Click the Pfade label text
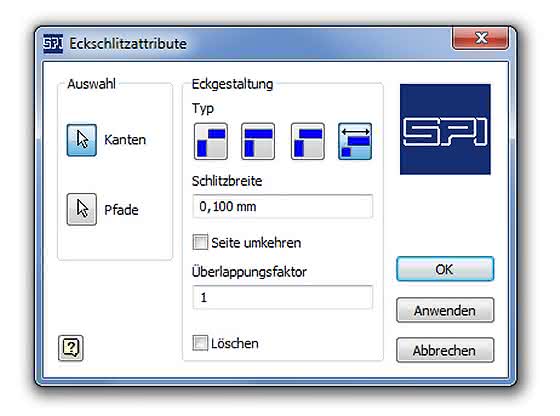The image size is (560, 416). click(x=121, y=210)
